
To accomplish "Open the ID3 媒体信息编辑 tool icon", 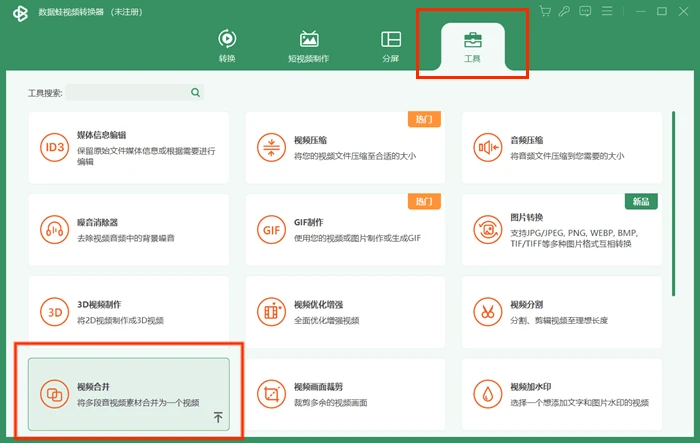I will click(54, 147).
